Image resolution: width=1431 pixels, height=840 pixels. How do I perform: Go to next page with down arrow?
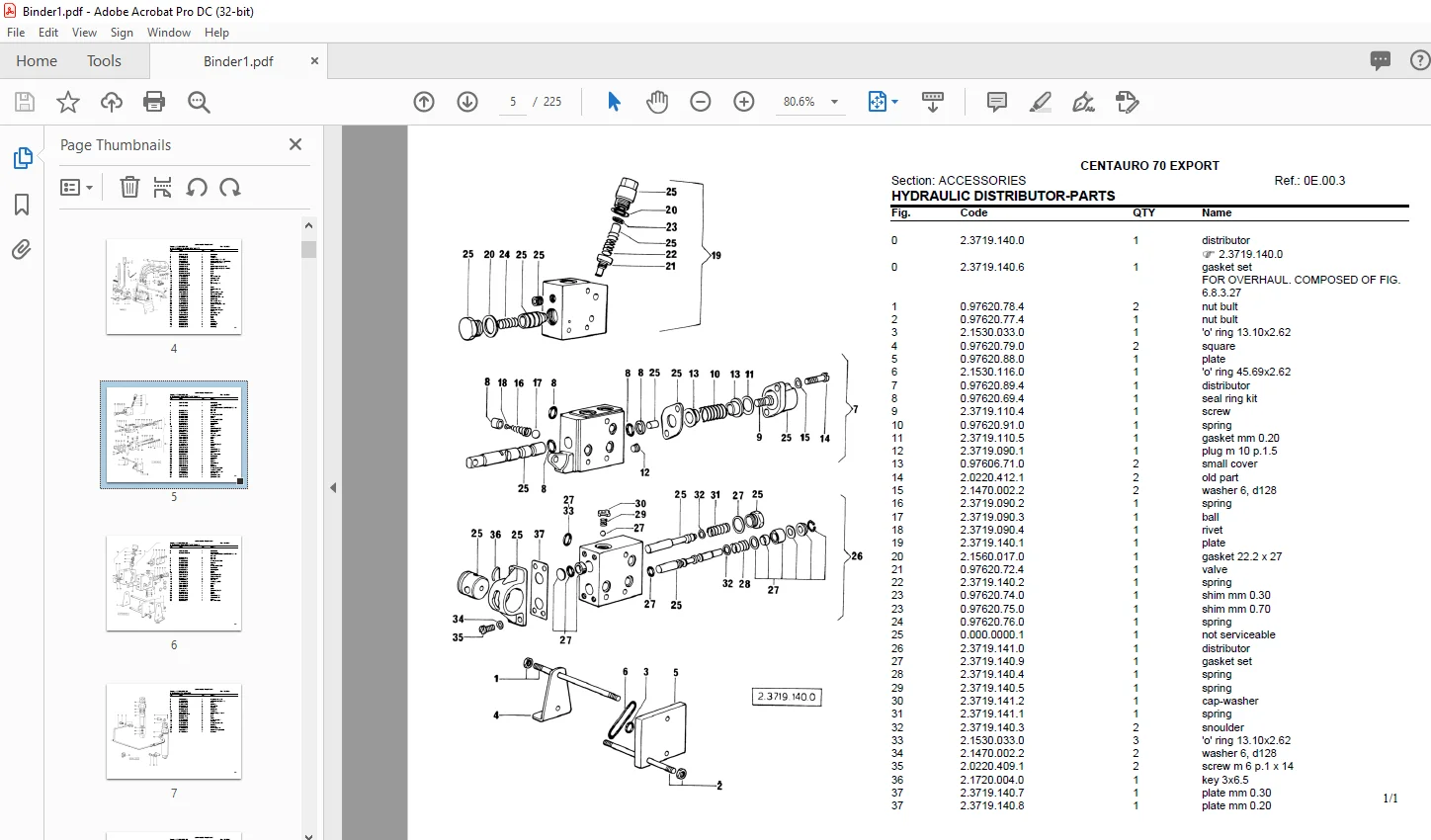(x=467, y=102)
